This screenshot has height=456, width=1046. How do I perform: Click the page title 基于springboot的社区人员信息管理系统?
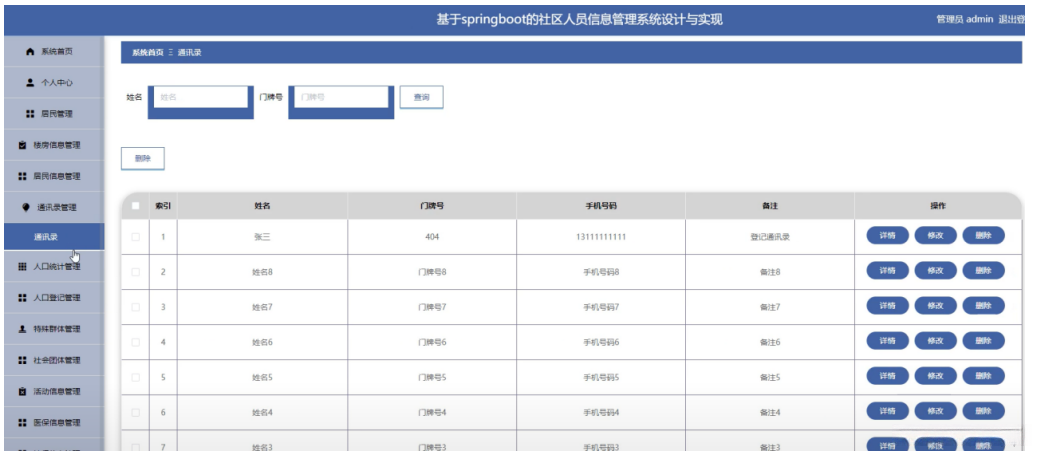(x=579, y=19)
